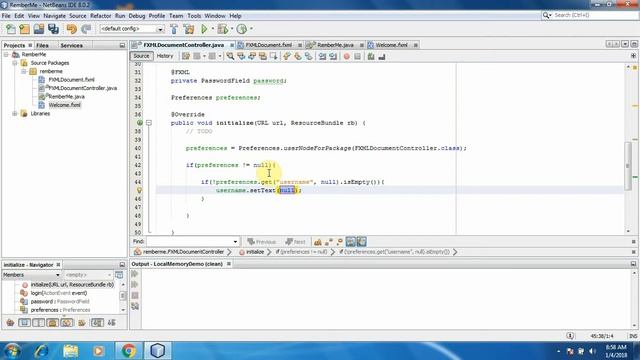
Task: Click the History view button
Action: click(x=165, y=56)
